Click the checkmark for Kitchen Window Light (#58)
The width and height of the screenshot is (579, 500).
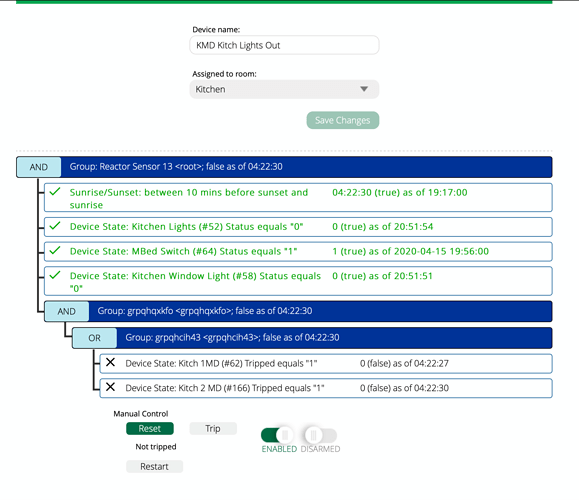(x=55, y=275)
